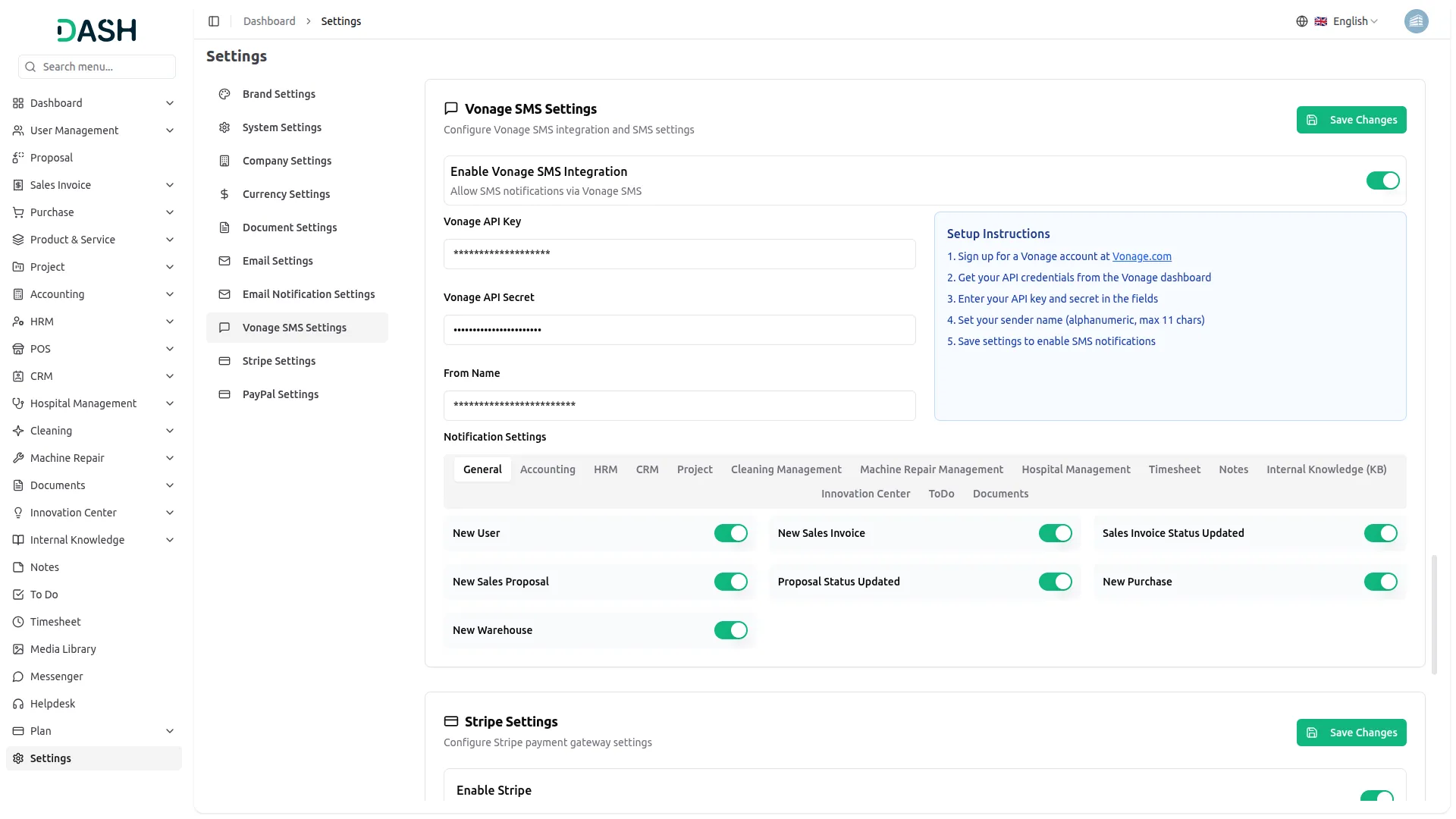
Task: Toggle the New Warehouse notification switch
Action: (730, 630)
